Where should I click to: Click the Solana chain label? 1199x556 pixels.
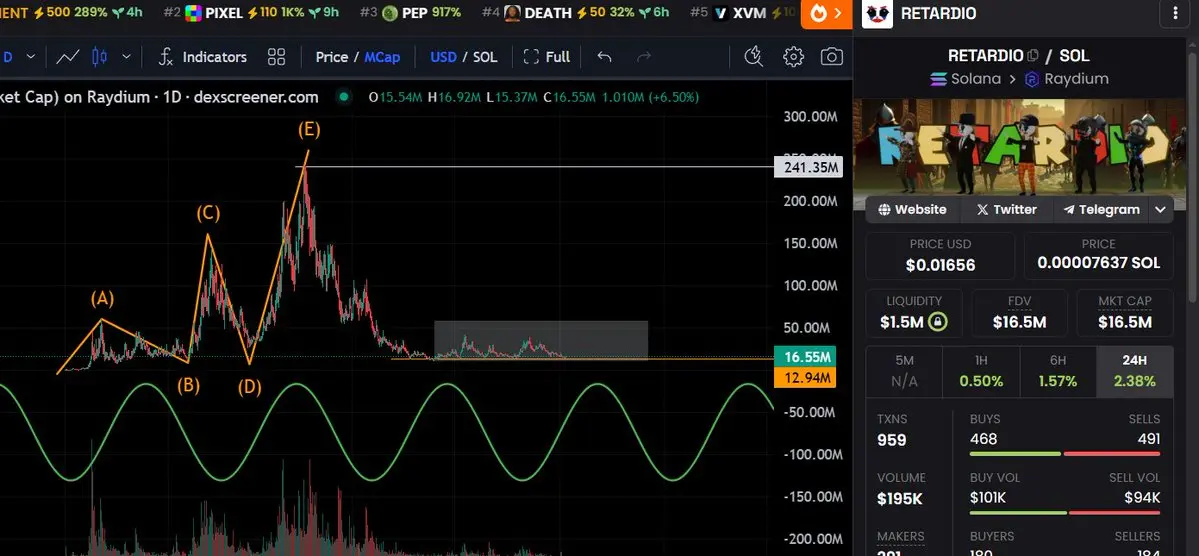(x=967, y=79)
